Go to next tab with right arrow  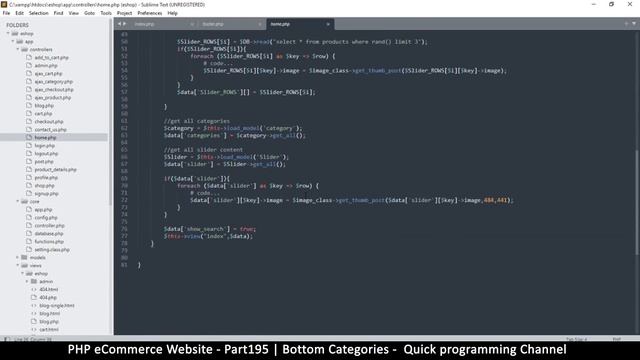coord(124,24)
